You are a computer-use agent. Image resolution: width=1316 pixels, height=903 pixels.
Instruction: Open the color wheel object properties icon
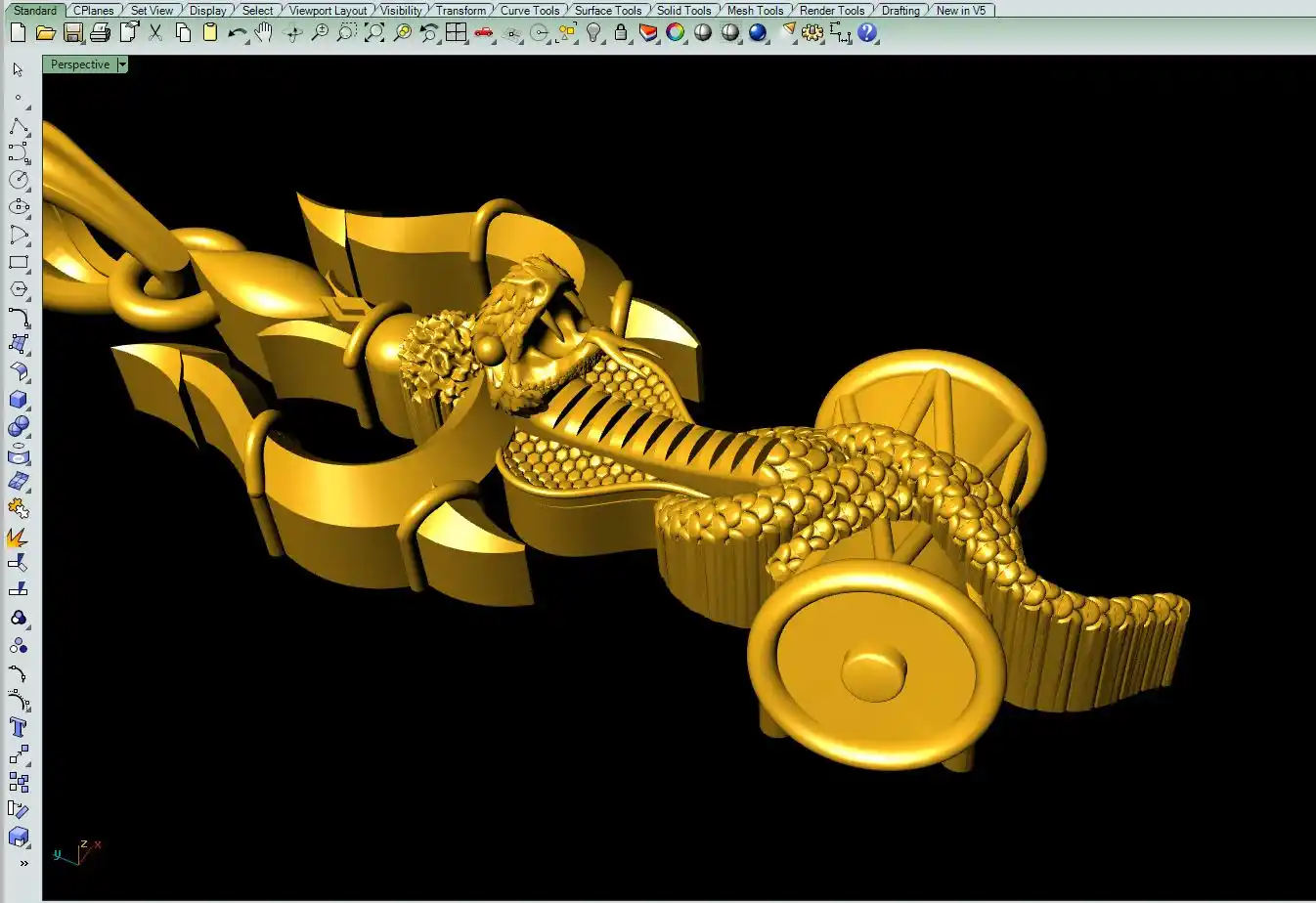tap(676, 32)
